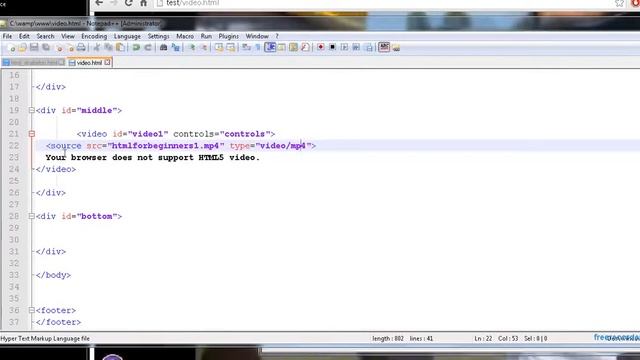
Task: Open the ? help menu
Action: point(277,36)
